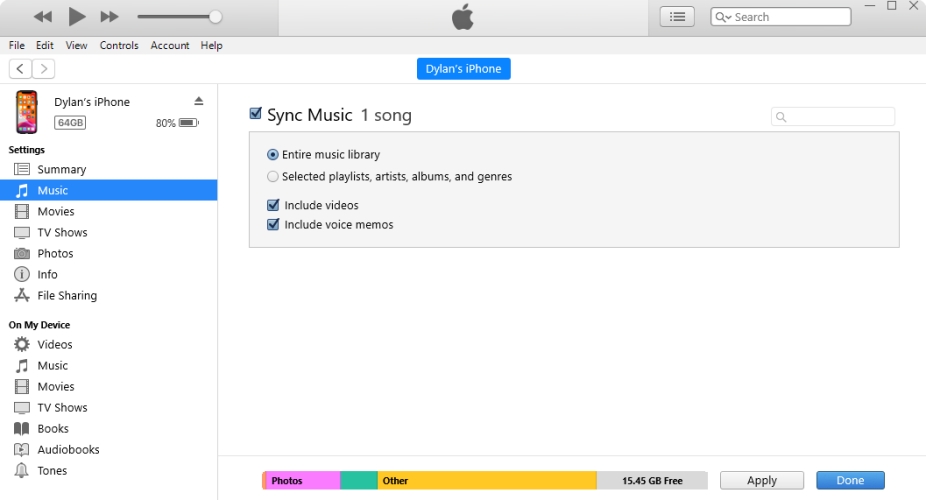926x500 pixels.
Task: Click the Apply button
Action: pos(762,481)
